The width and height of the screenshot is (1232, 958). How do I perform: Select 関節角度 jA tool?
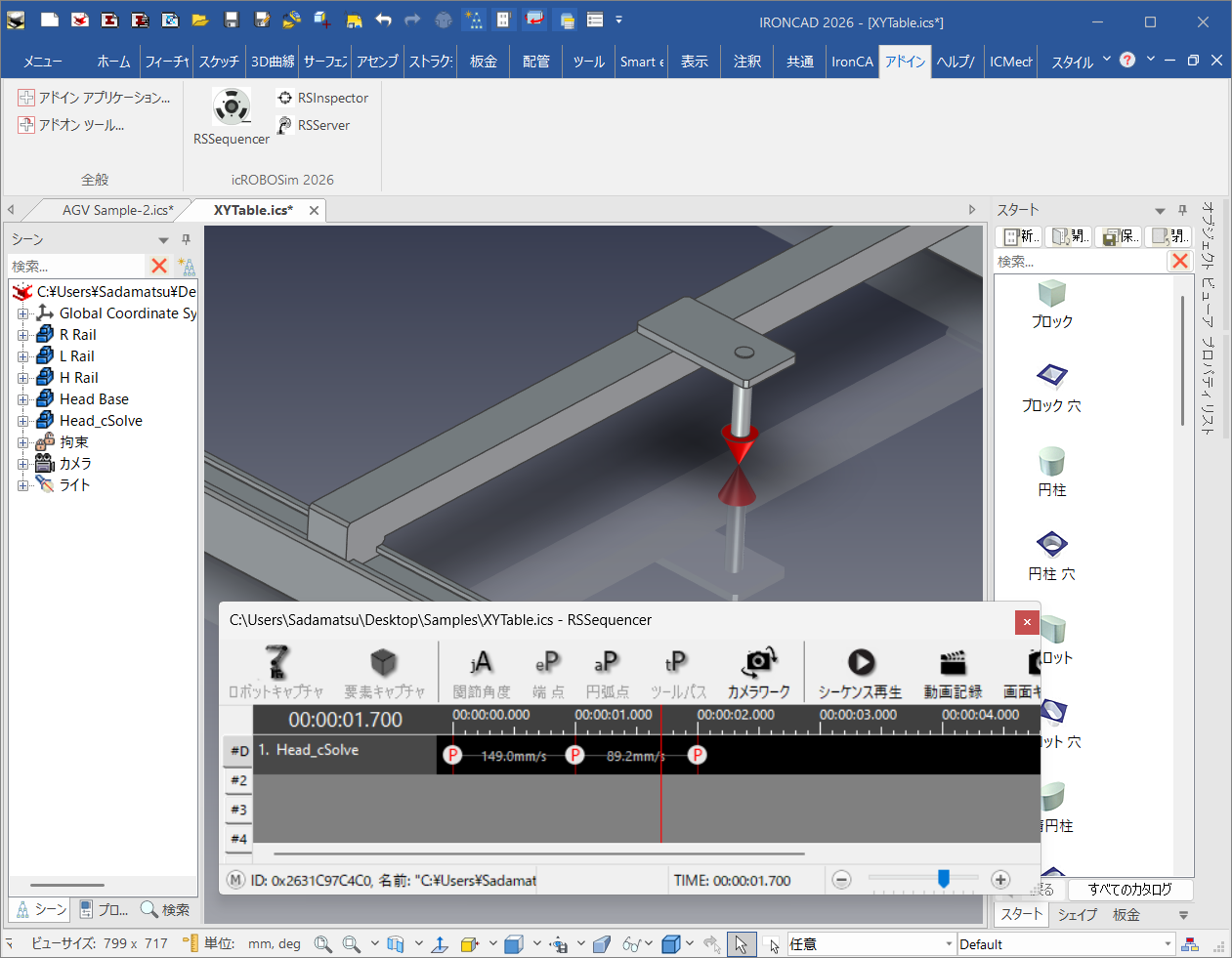pyautogui.click(x=481, y=672)
